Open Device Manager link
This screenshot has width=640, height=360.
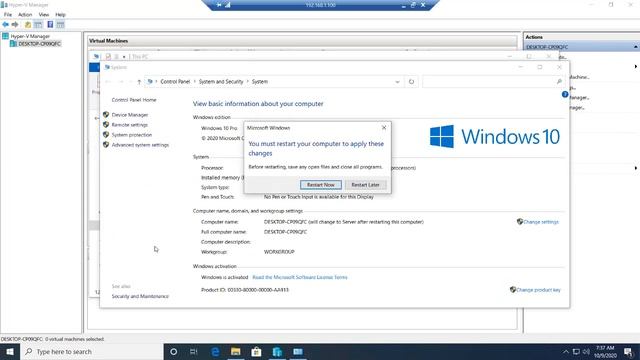(130, 115)
